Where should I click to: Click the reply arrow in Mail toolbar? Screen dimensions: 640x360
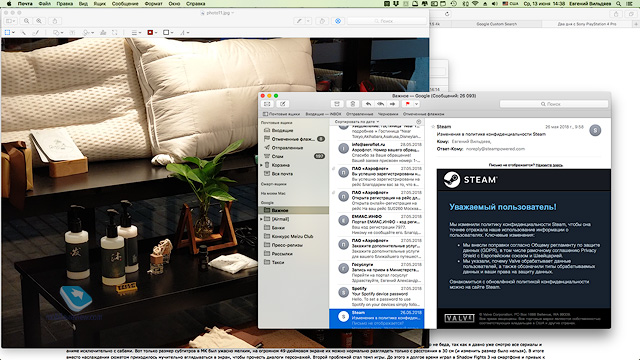(x=368, y=104)
